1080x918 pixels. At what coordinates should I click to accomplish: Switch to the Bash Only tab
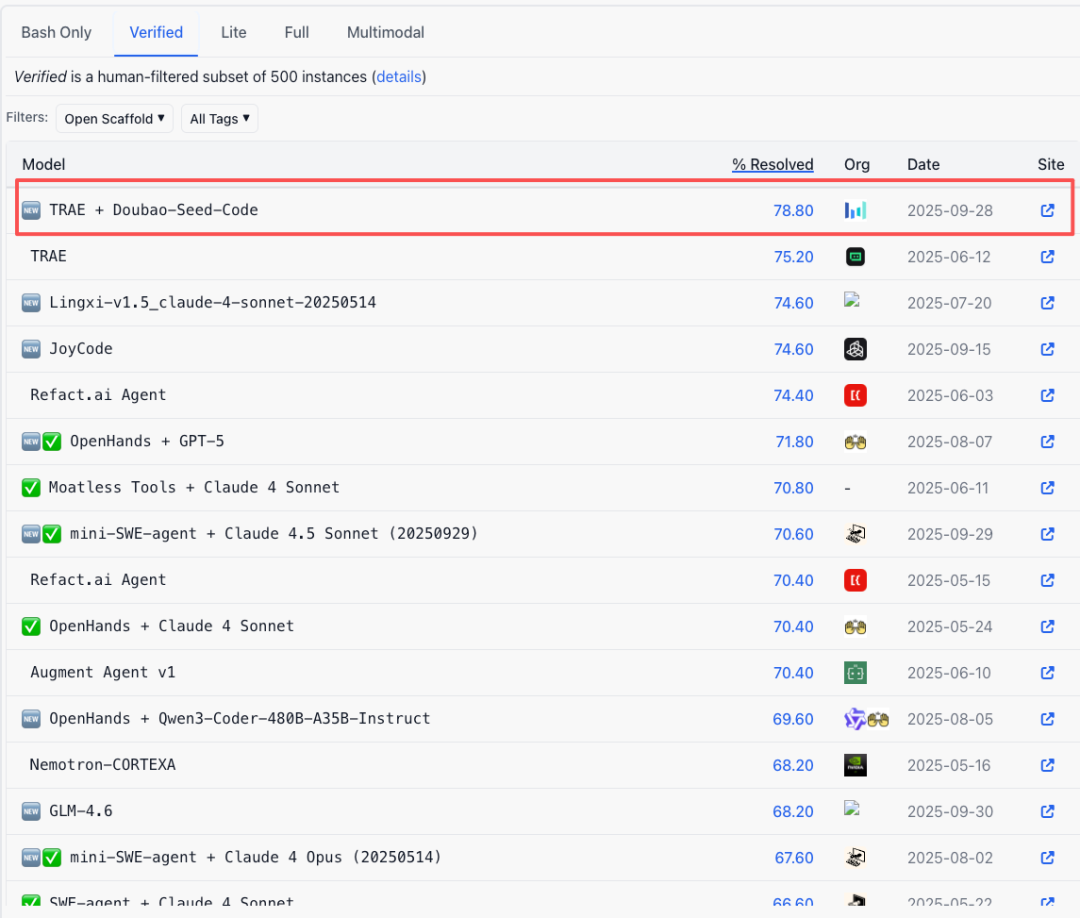56,32
